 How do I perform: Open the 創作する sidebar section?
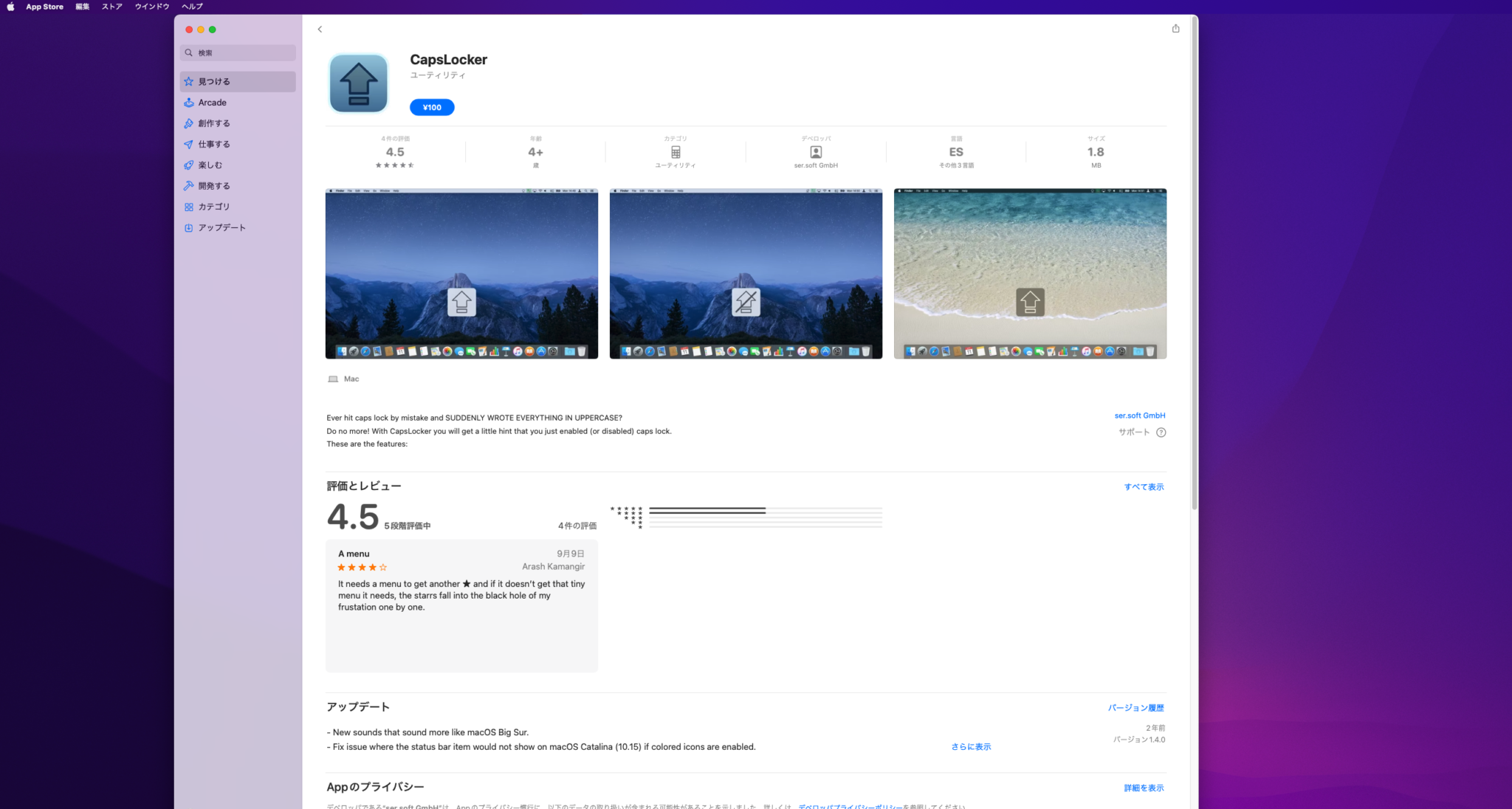(214, 123)
